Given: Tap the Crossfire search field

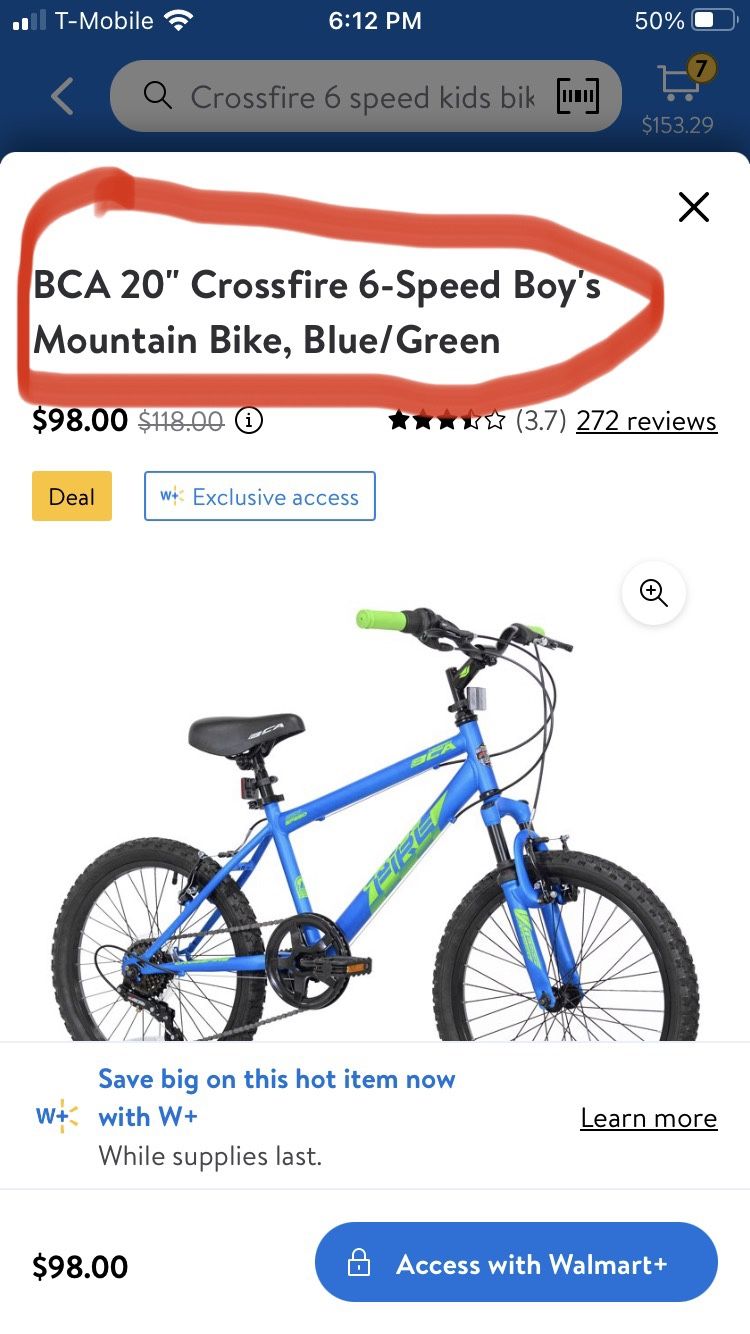Looking at the screenshot, I should tap(366, 96).
